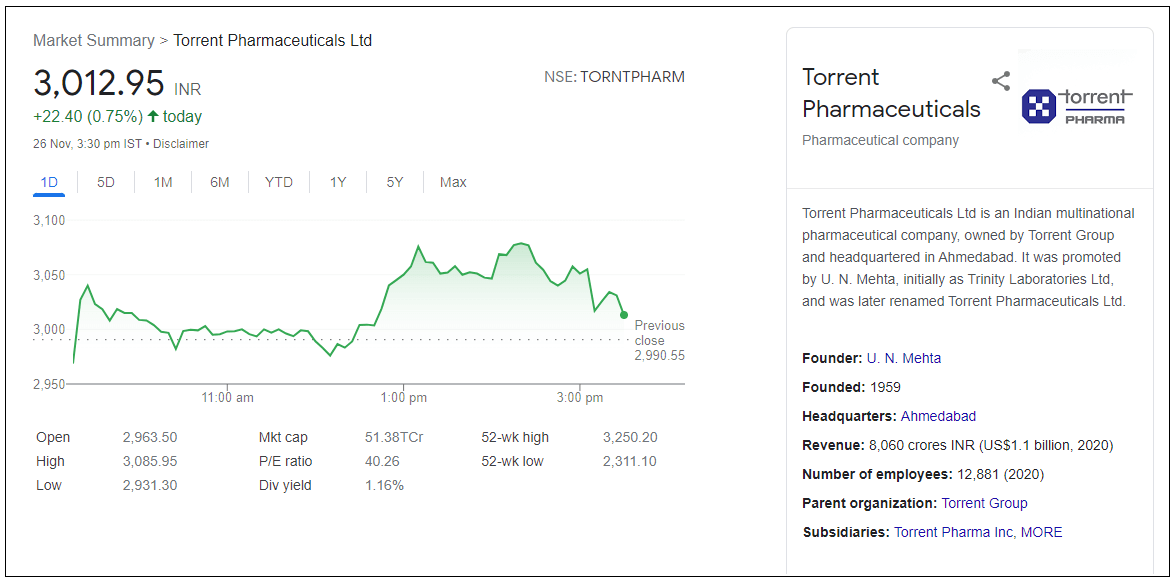This screenshot has width=1174, height=581.
Task: Follow the Torrent Group parent organization link
Action: coord(984,503)
